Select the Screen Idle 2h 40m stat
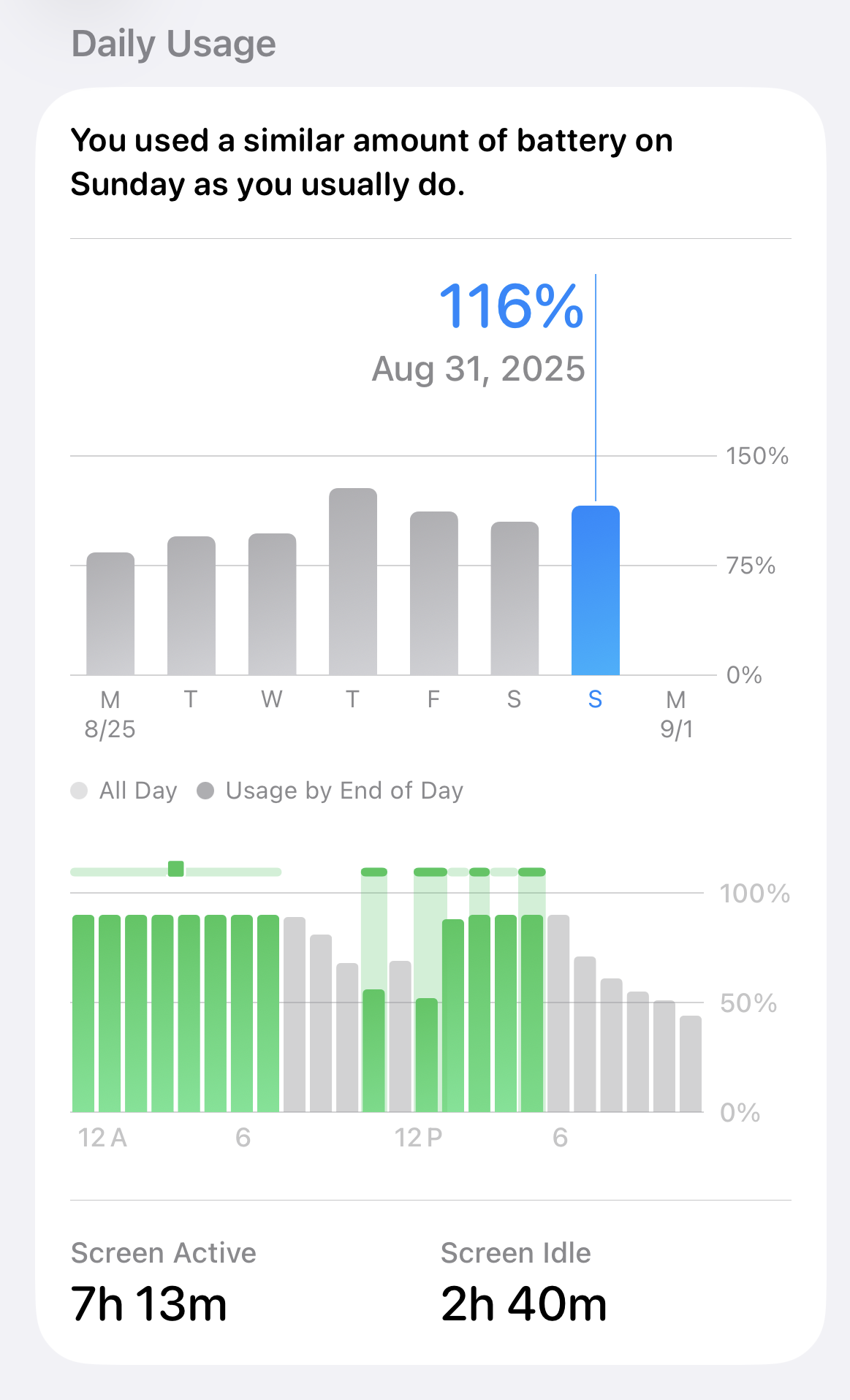The width and height of the screenshot is (850, 1400). (x=523, y=1304)
